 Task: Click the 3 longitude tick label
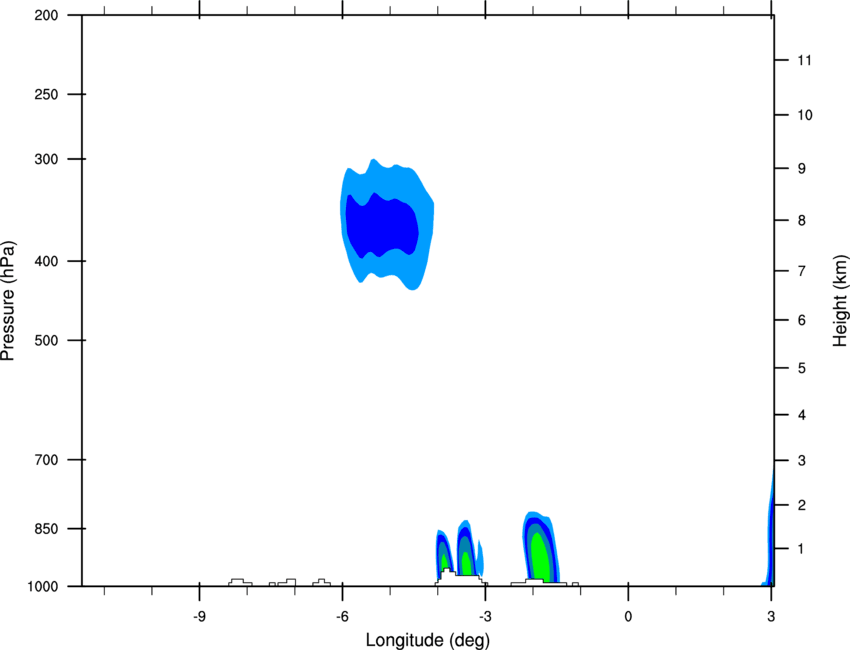click(771, 617)
